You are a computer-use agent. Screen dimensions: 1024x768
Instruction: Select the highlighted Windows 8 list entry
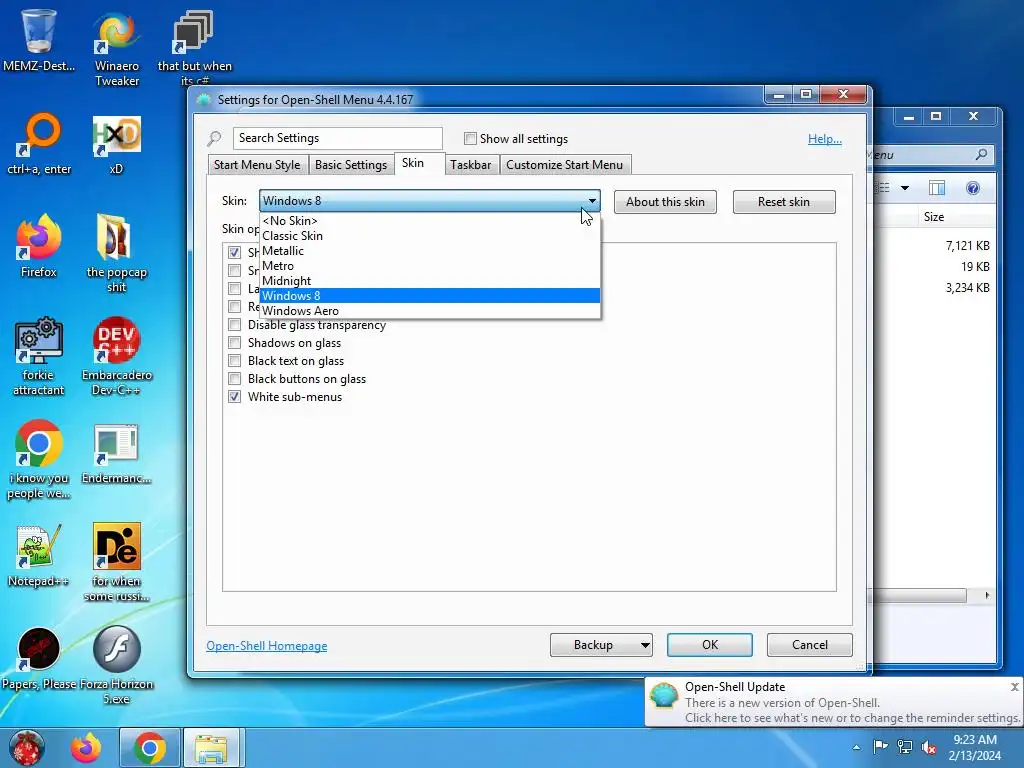(x=430, y=296)
